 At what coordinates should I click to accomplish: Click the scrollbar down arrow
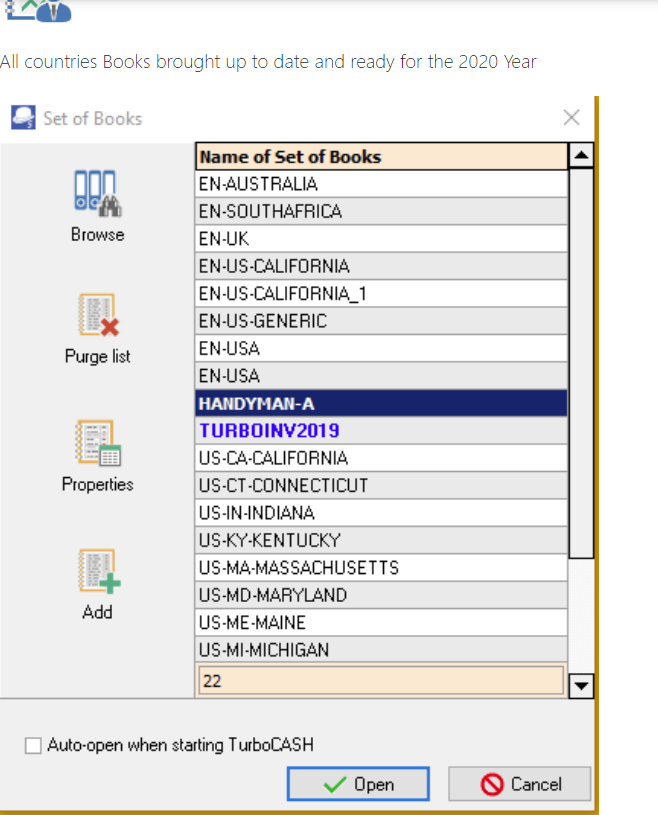pos(581,686)
